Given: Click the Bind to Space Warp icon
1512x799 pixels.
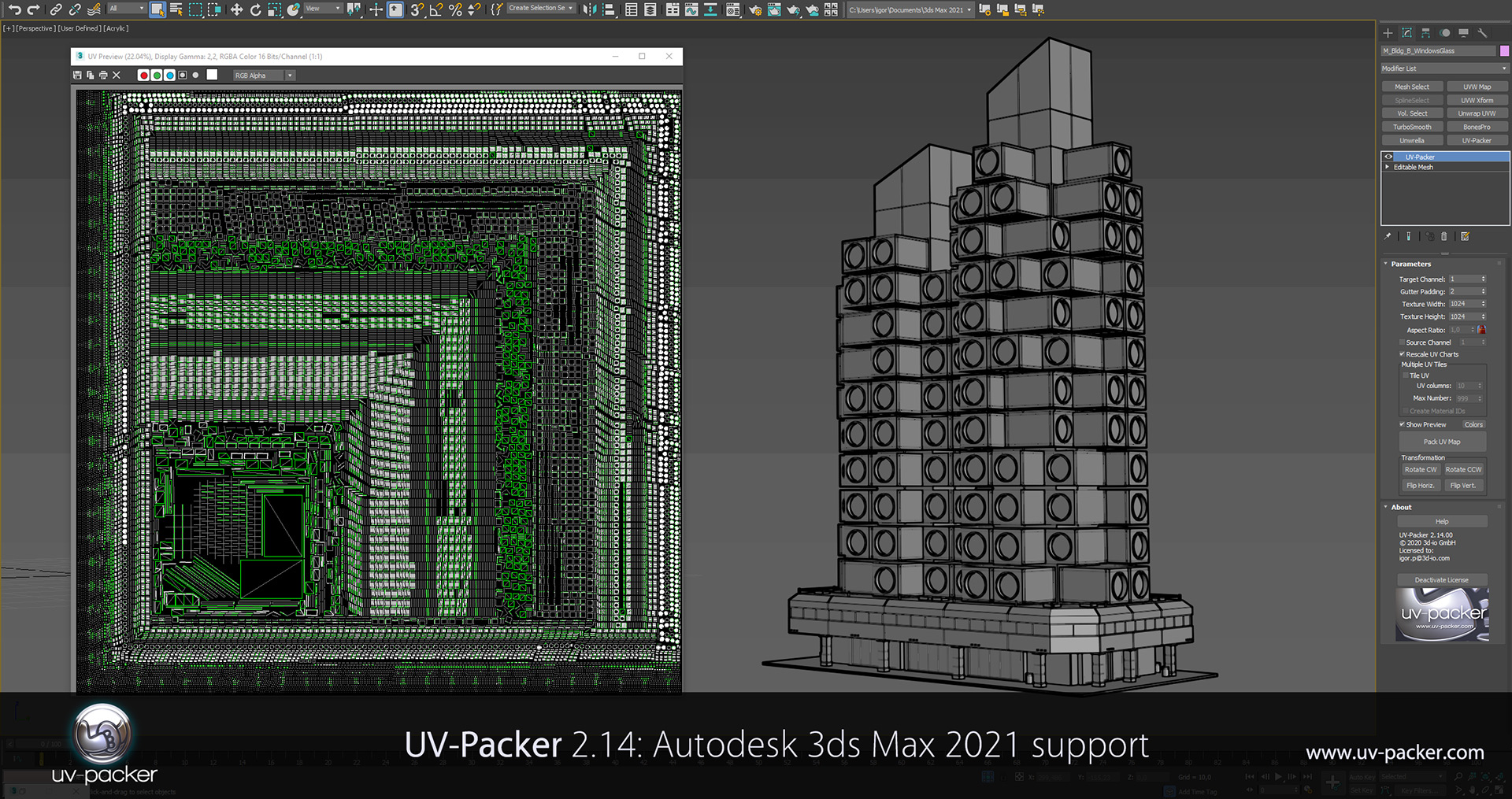Looking at the screenshot, I should (94, 9).
